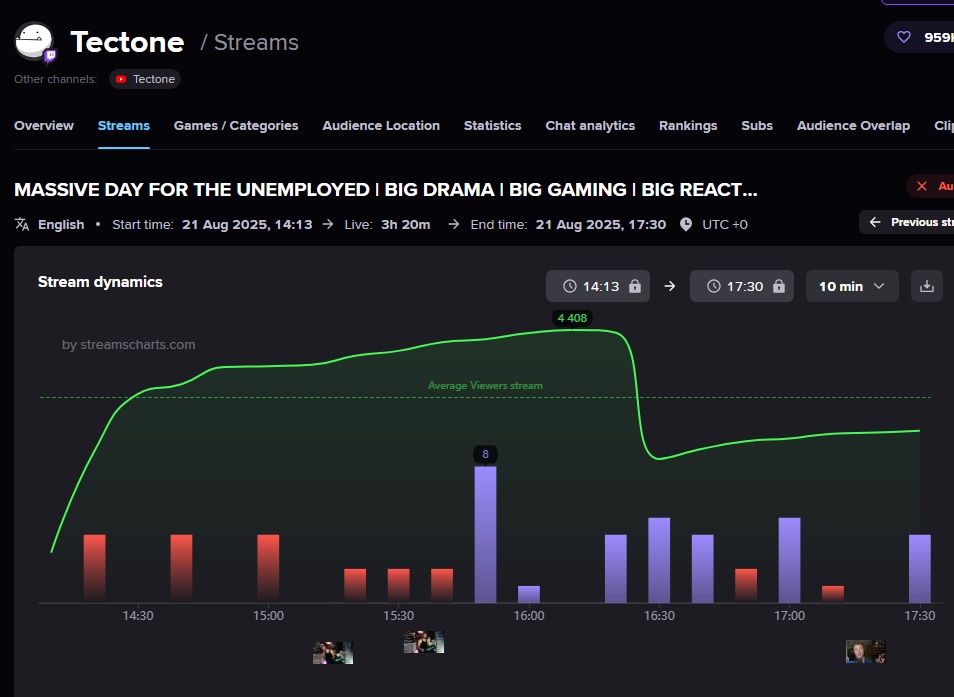Click the 'Average Viewers stream' label

(x=486, y=386)
